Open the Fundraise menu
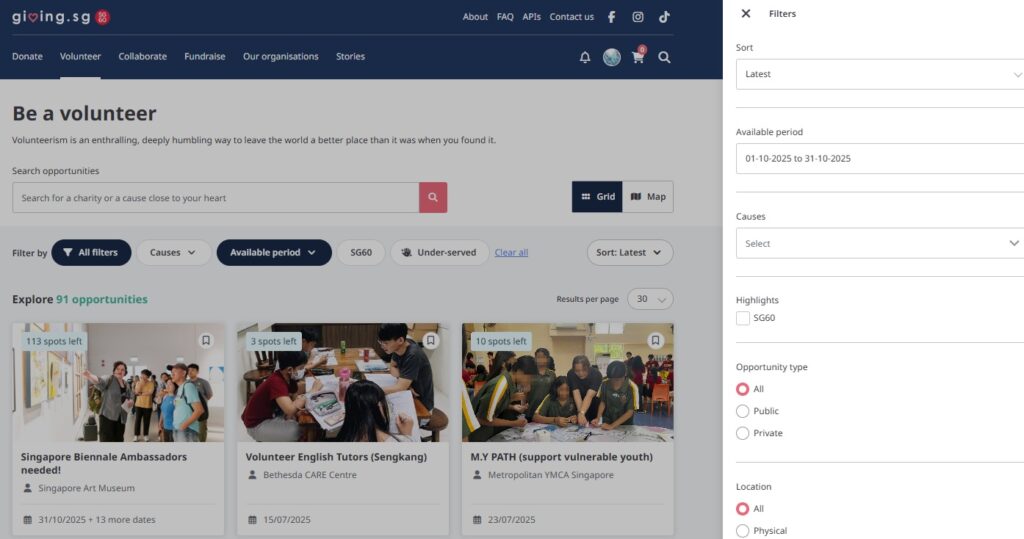The image size is (1024, 539). click(204, 57)
